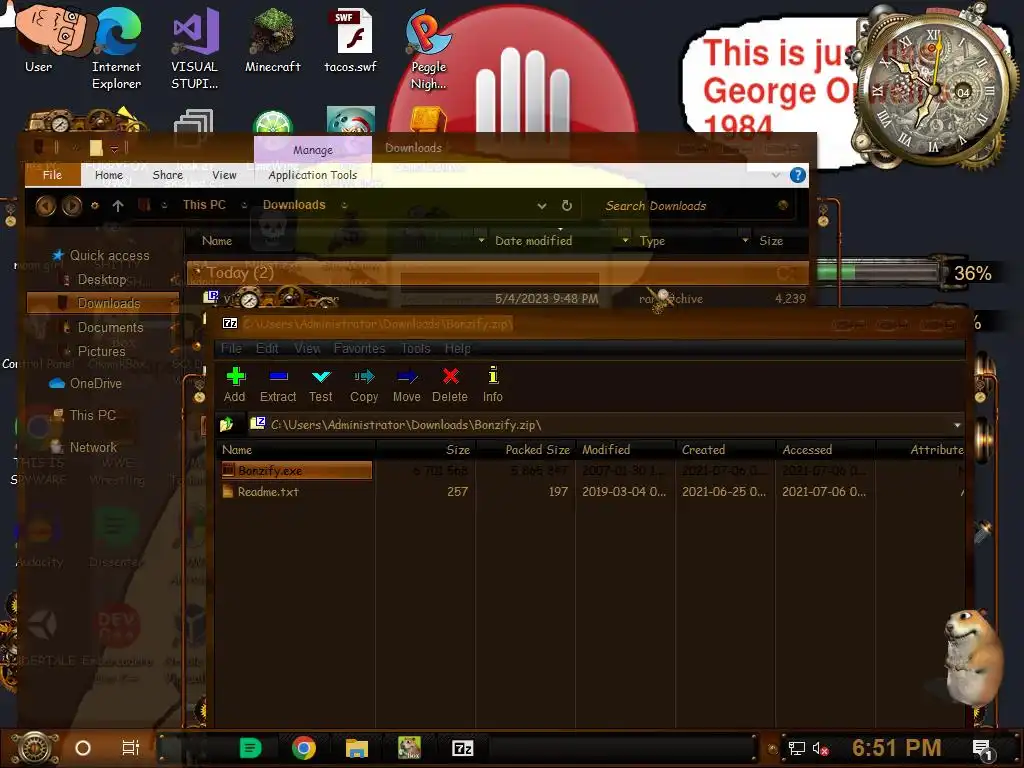Click the steampunk Start button
The image size is (1024, 768).
click(35, 748)
